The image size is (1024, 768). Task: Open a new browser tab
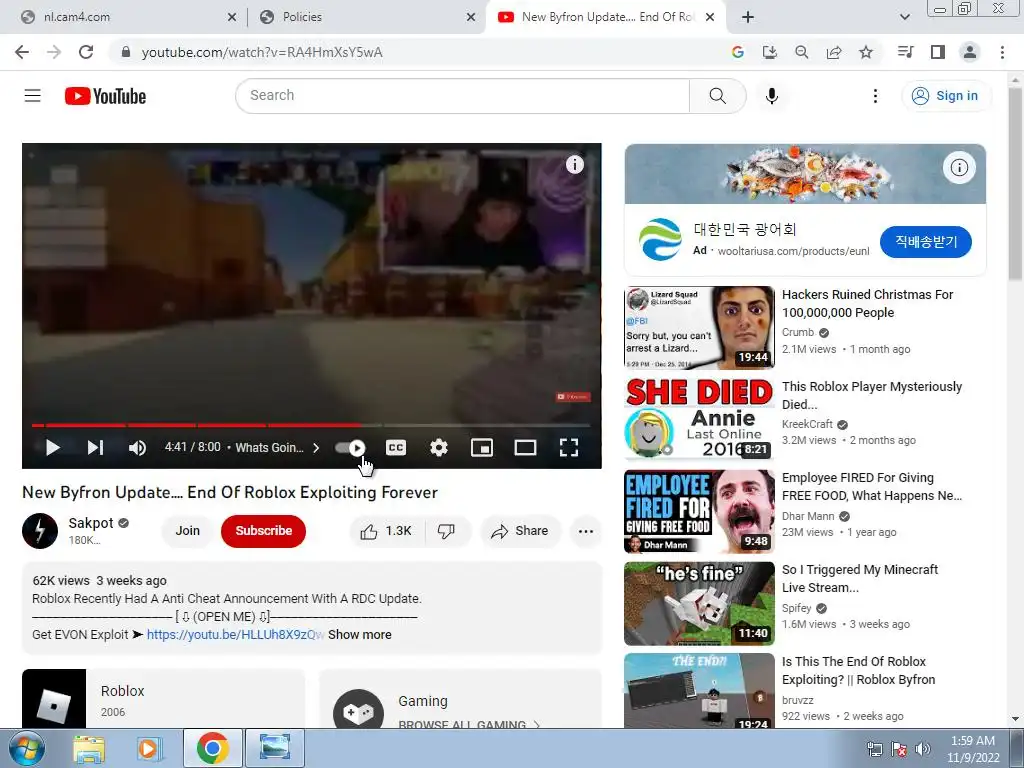[748, 18]
